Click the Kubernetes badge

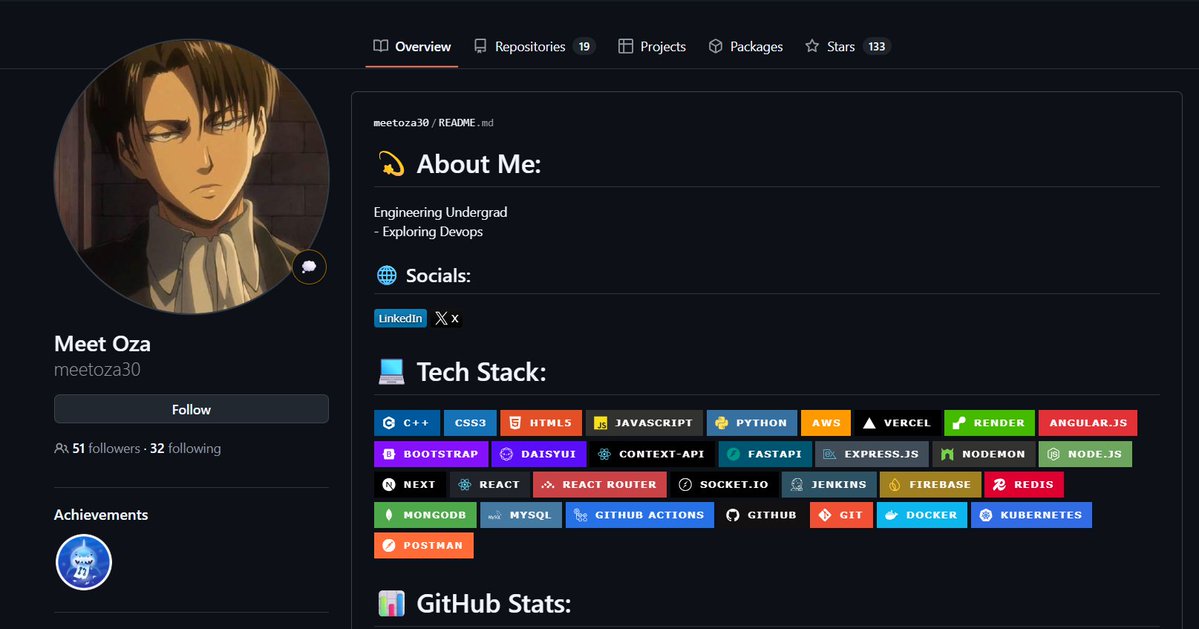point(1032,515)
